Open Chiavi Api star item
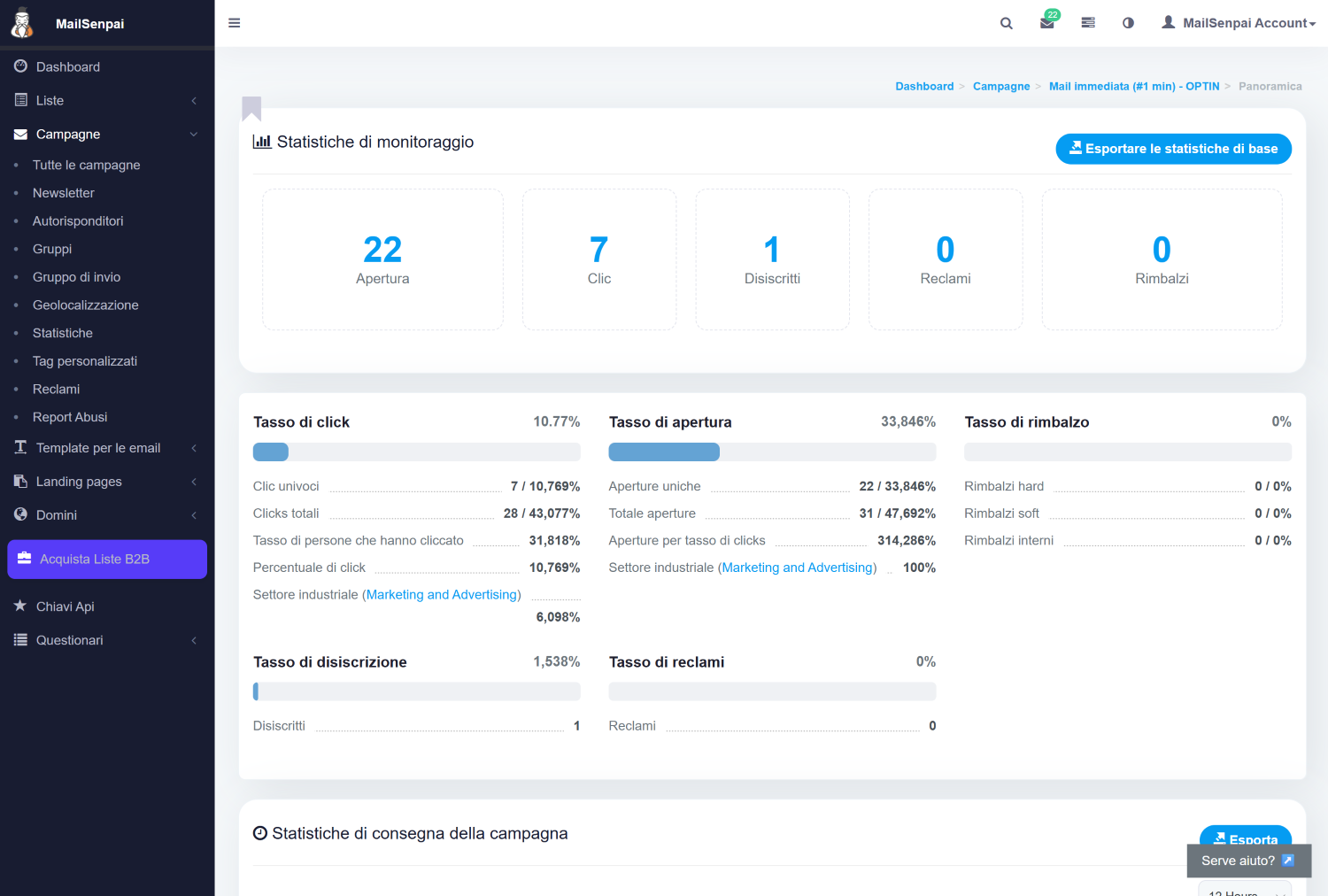Viewport: 1328px width, 896px height. pos(65,606)
